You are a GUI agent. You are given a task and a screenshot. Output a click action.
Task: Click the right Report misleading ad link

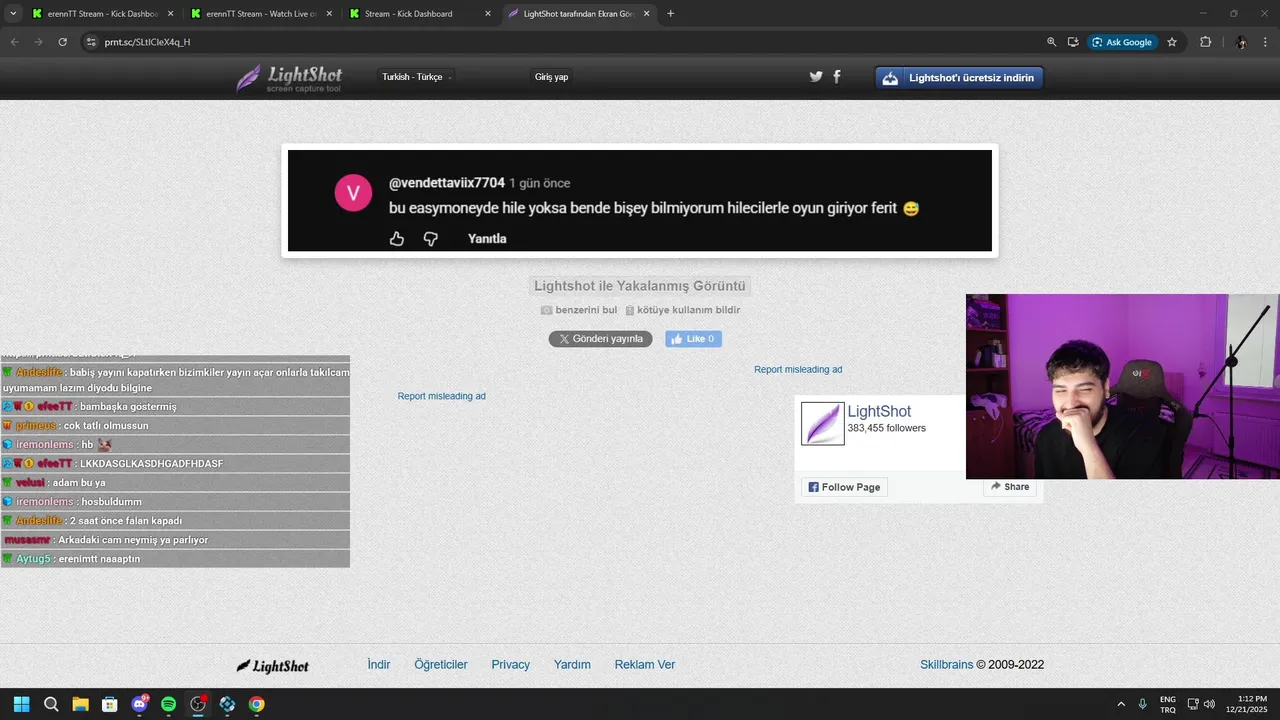point(798,369)
